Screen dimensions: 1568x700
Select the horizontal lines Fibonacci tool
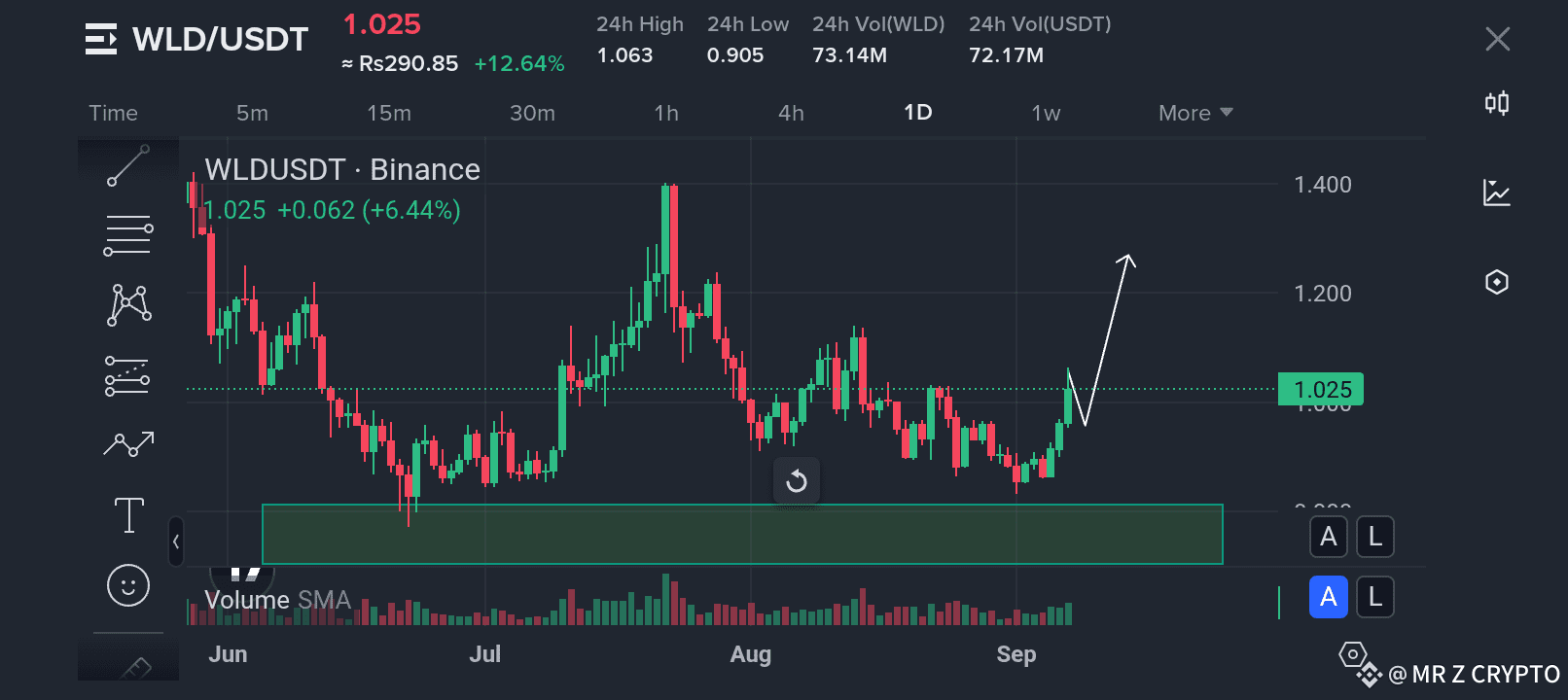click(128, 235)
